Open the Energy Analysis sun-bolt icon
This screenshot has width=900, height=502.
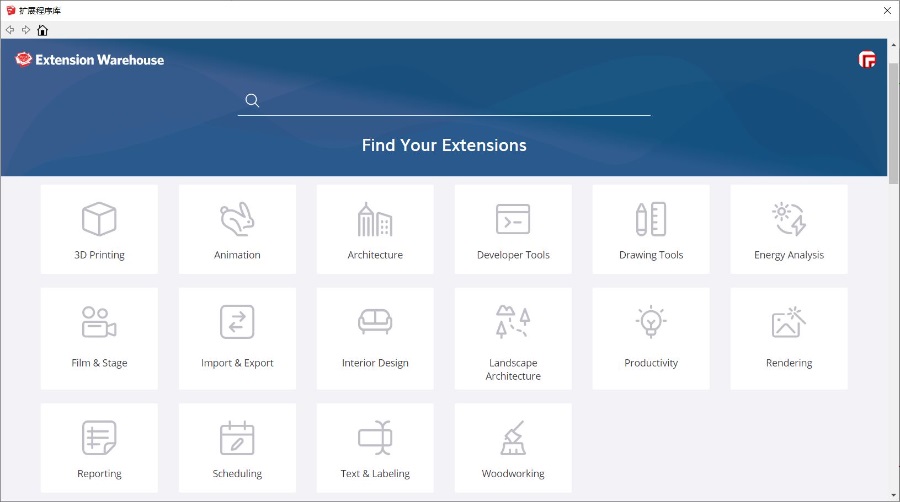[x=789, y=219]
